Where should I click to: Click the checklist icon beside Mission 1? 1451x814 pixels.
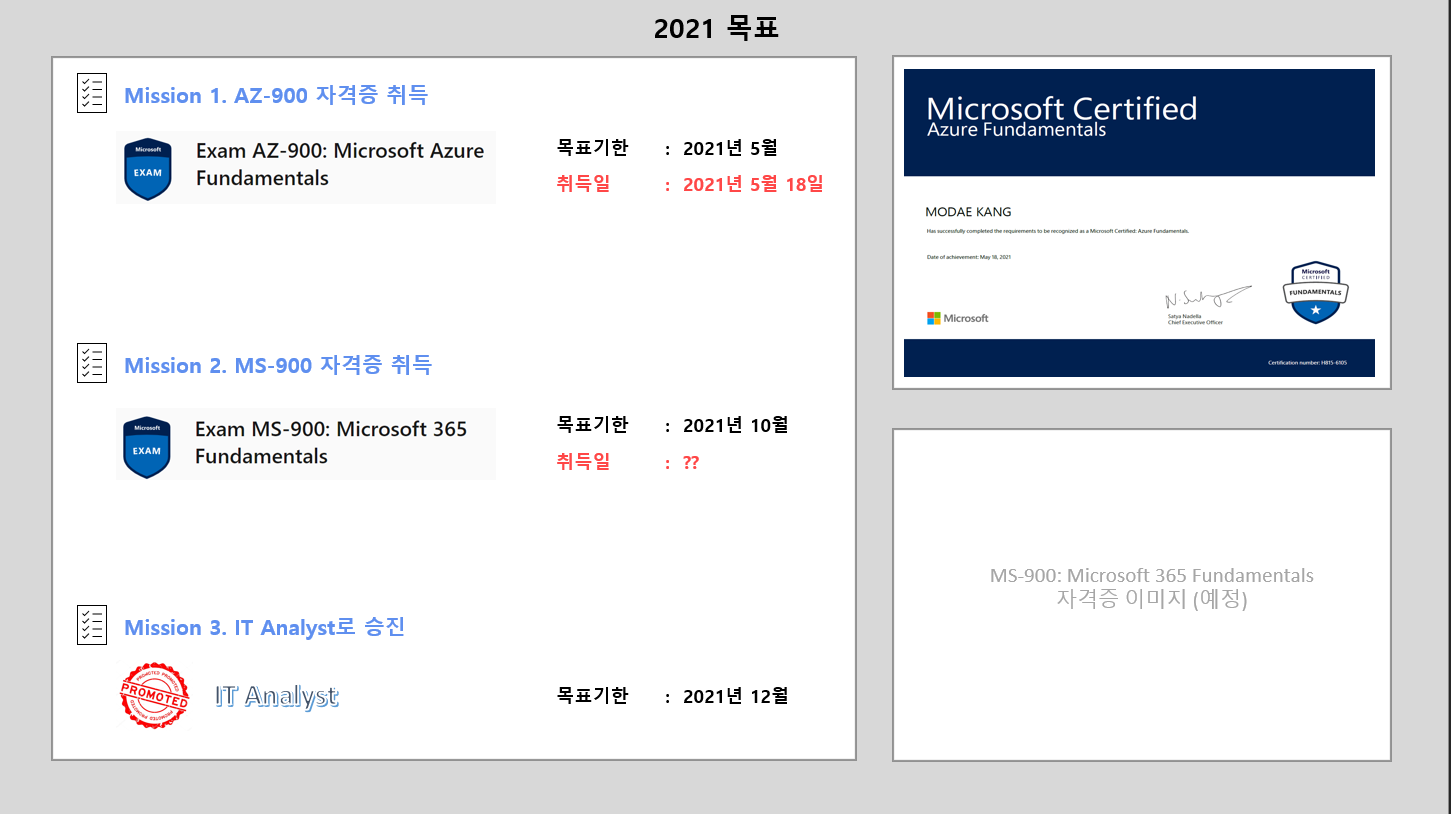92,92
